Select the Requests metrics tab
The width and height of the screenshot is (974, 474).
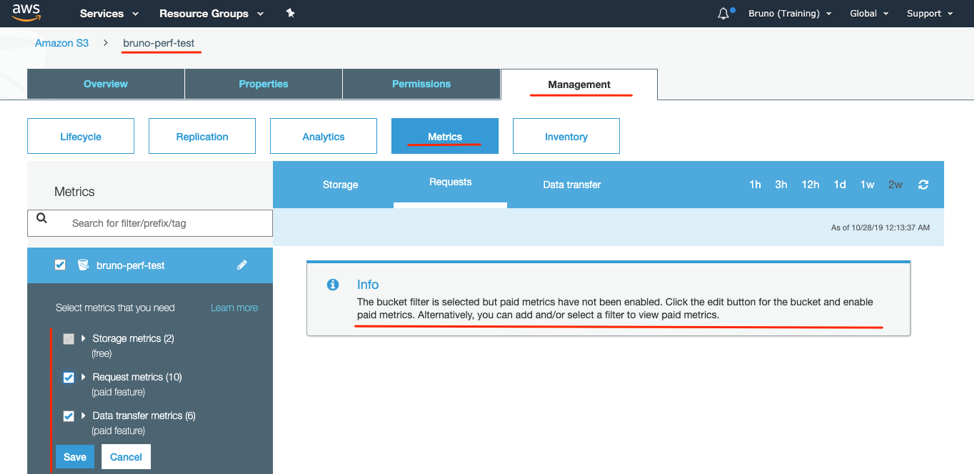[x=450, y=183]
